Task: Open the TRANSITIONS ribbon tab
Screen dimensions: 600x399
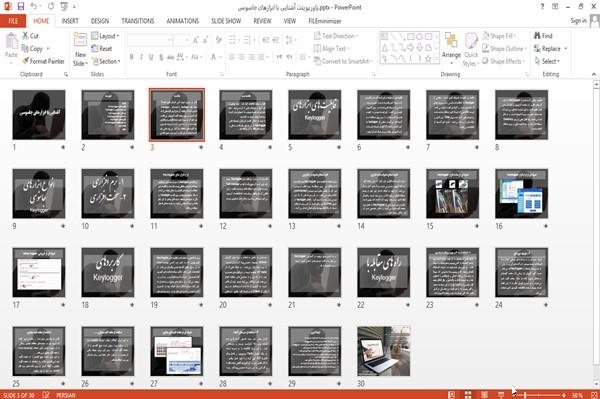Action: click(x=138, y=21)
